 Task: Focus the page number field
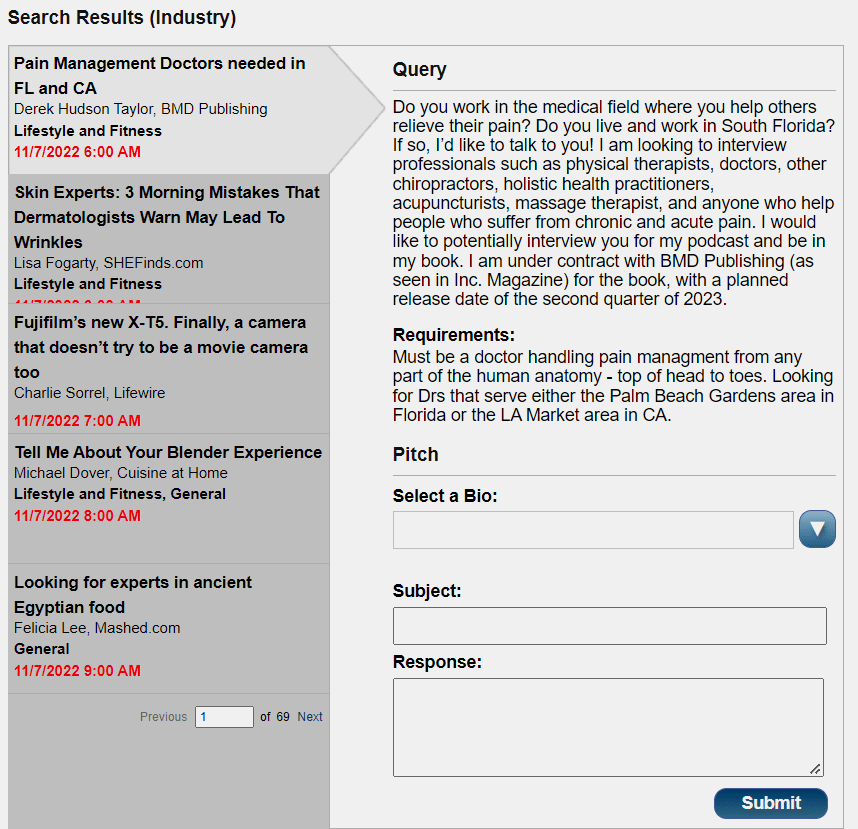224,717
